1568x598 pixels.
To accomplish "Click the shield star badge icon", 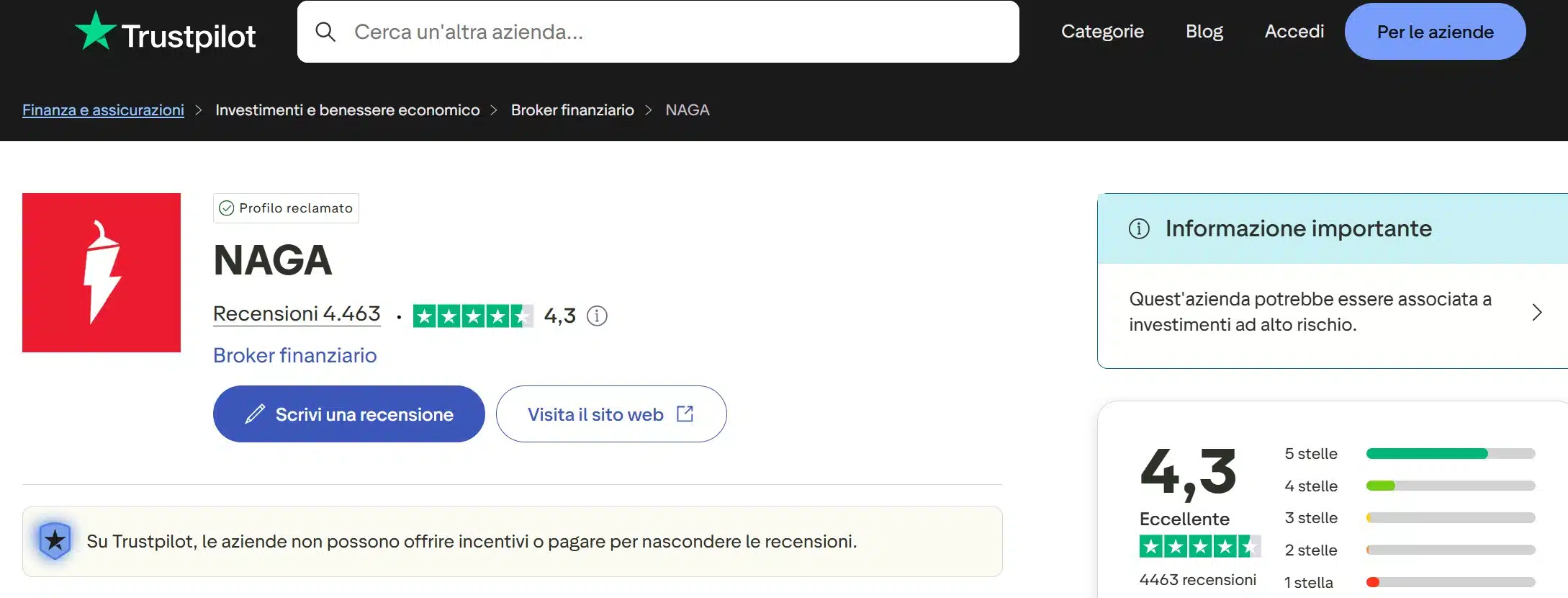I will click(x=55, y=540).
